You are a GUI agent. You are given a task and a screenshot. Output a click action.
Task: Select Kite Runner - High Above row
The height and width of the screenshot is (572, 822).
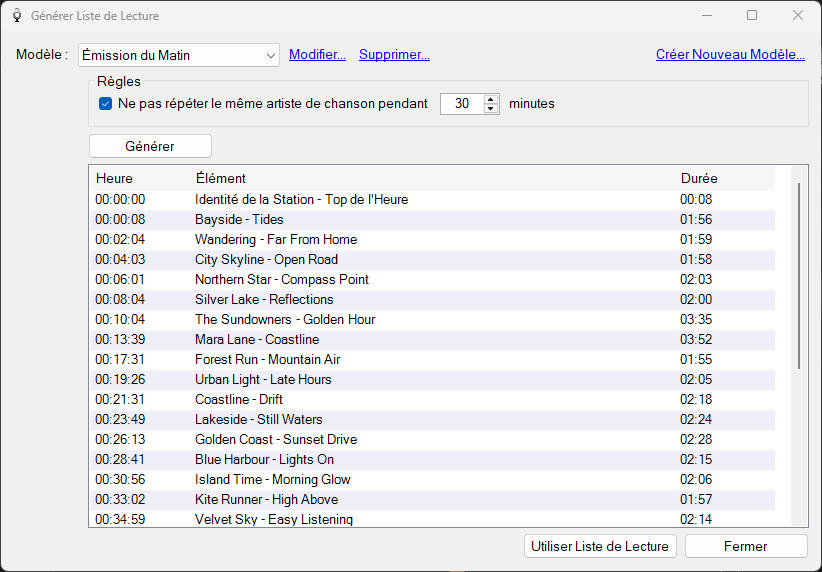pos(432,499)
